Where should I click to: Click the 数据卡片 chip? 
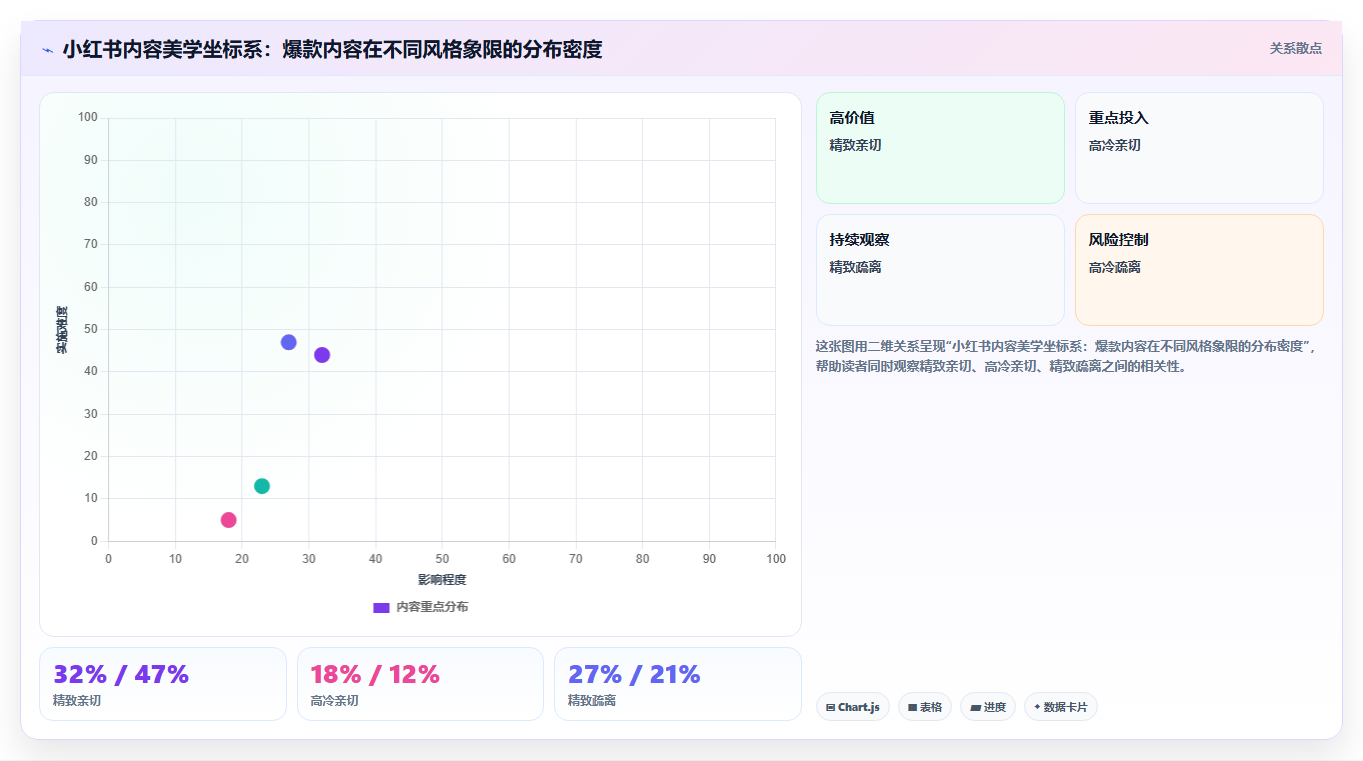click(1061, 707)
